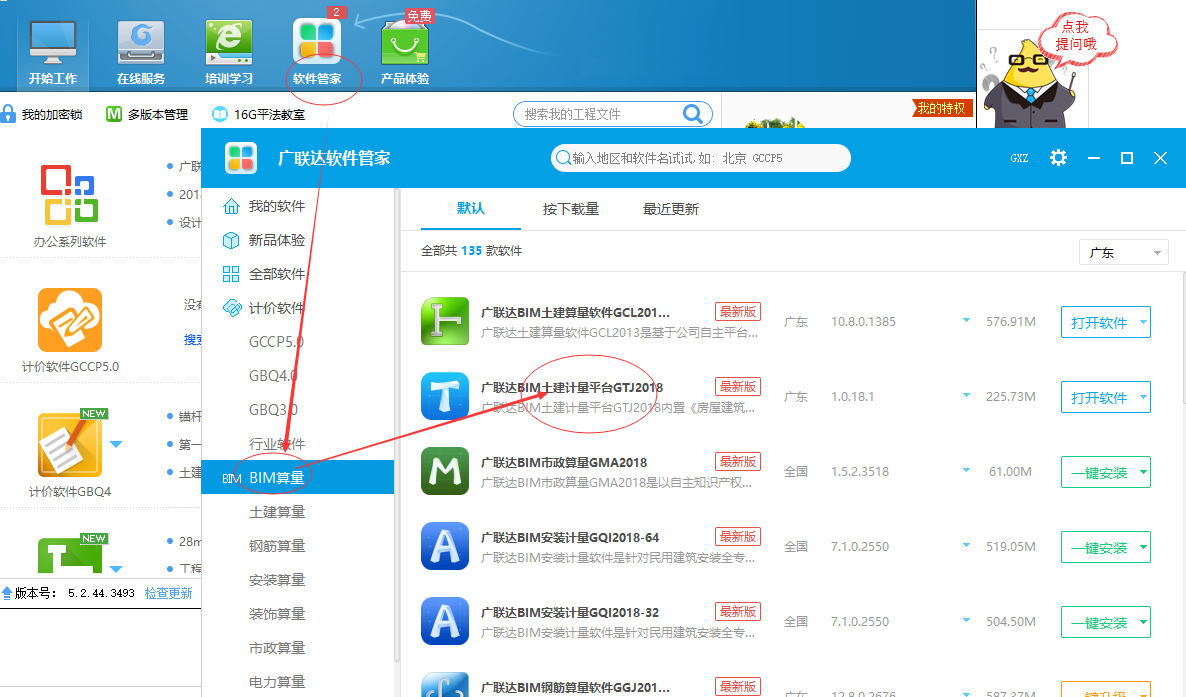Focus the 输入地区和软件名 search box

[x=700, y=158]
